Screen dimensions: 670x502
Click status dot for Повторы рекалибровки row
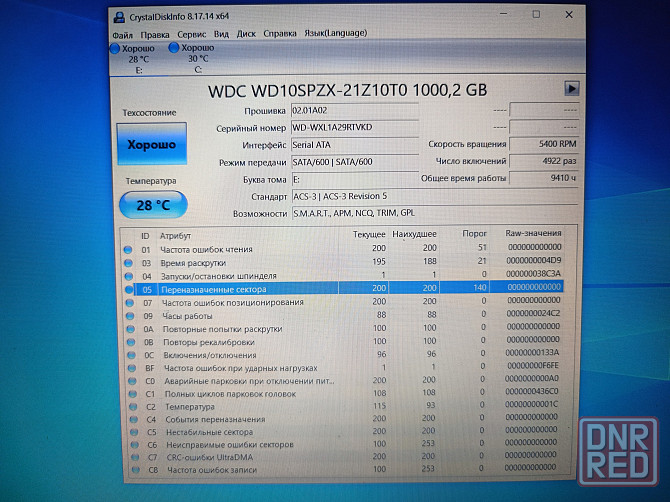click(x=131, y=342)
